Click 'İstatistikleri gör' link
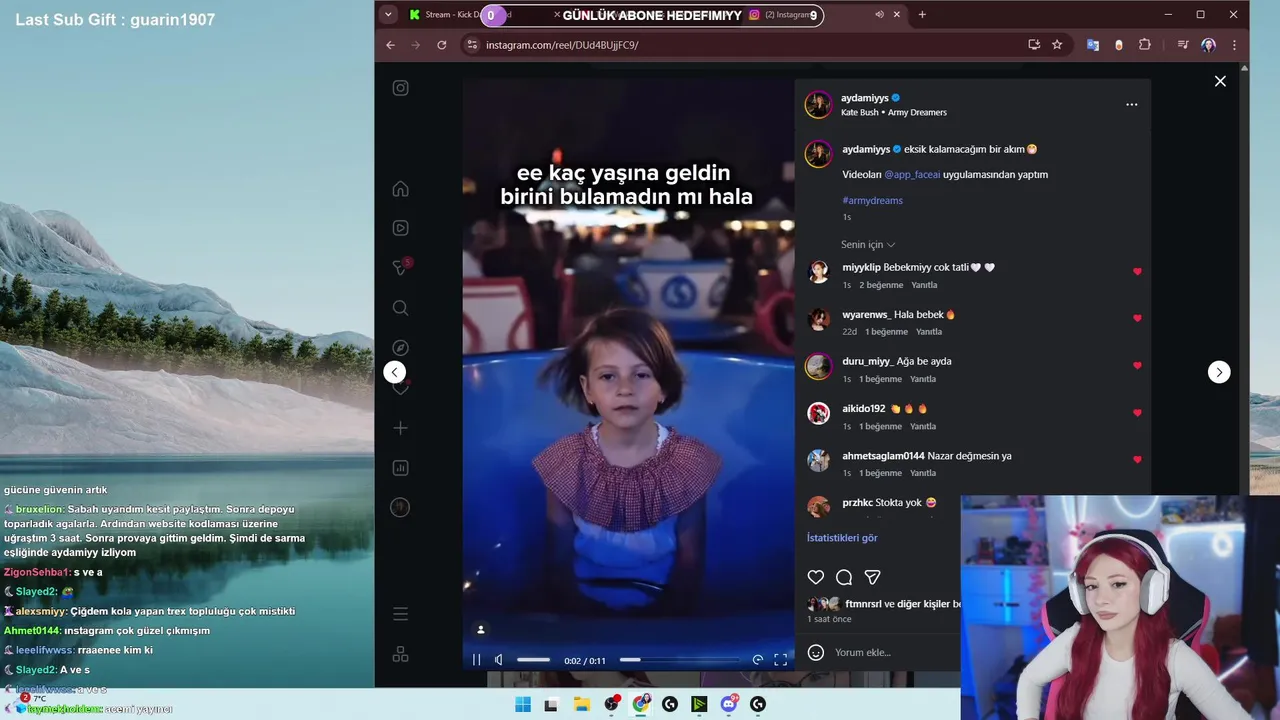This screenshot has height=720, width=1280. (x=842, y=538)
